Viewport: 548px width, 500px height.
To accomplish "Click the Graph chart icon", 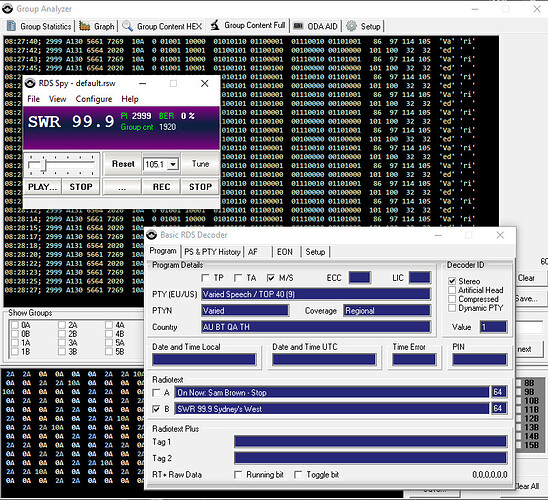I will (x=84, y=26).
